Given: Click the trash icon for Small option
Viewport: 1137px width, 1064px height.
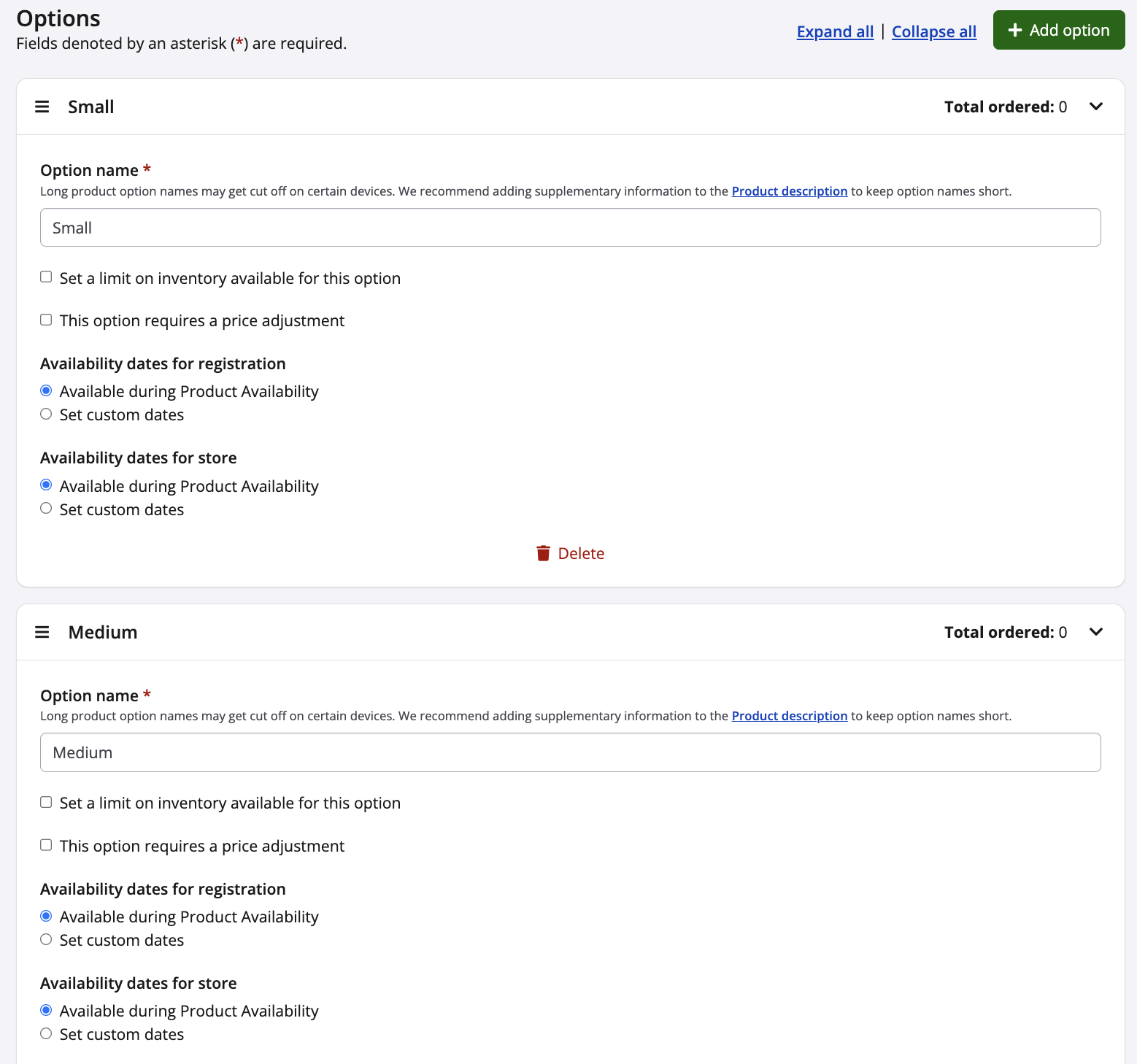Looking at the screenshot, I should point(543,554).
